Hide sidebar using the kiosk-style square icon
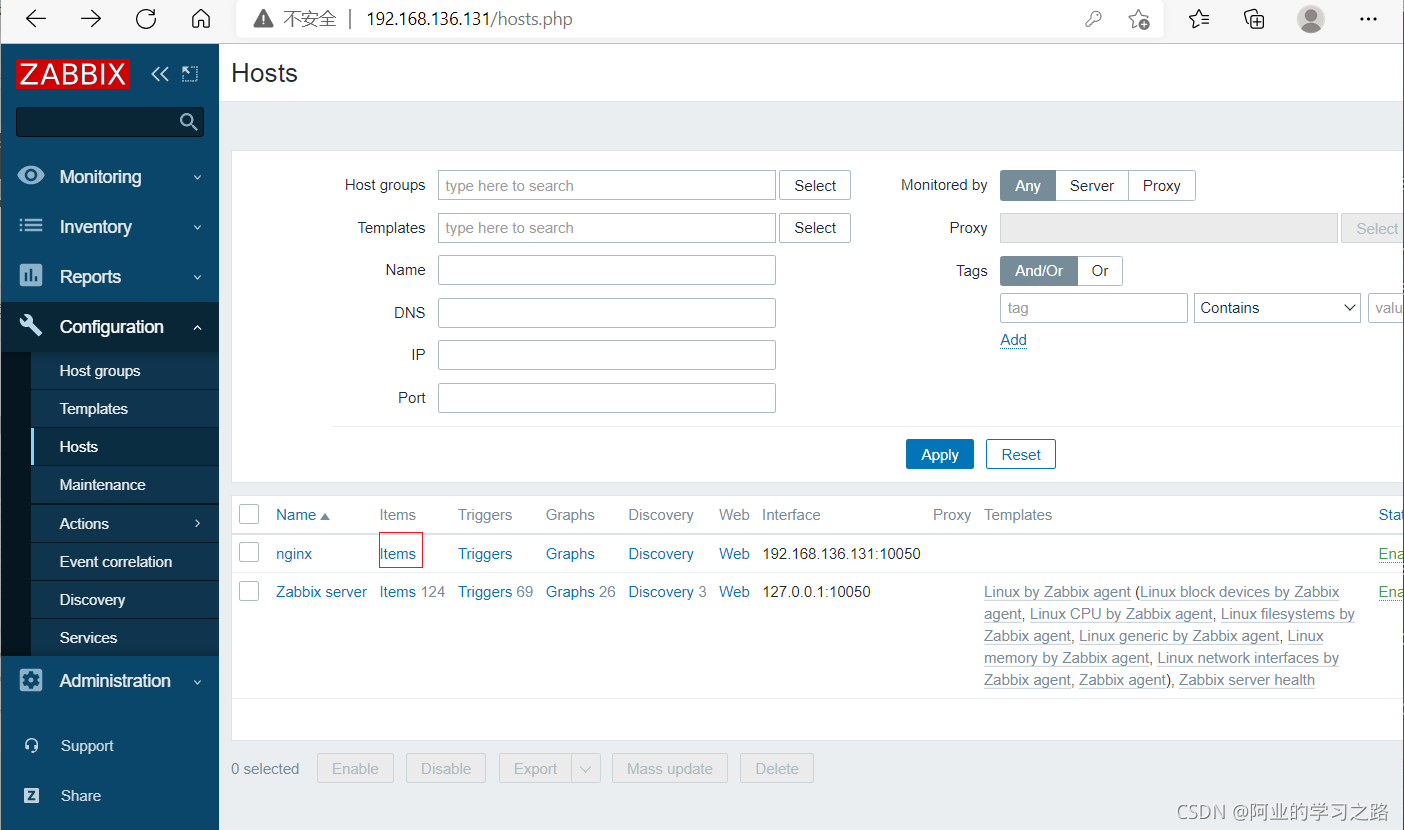Screen dimensions: 1404x830 click(x=190, y=74)
